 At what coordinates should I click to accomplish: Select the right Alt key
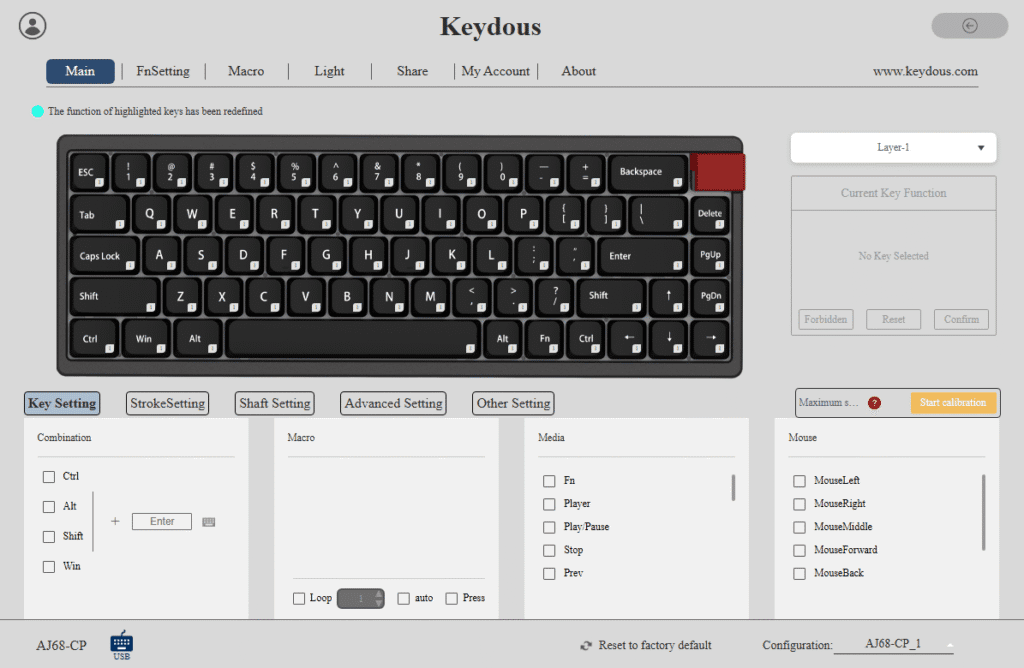pos(502,338)
